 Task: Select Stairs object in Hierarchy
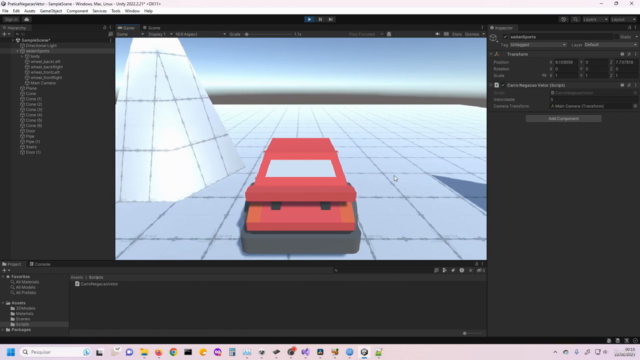tap(31, 147)
